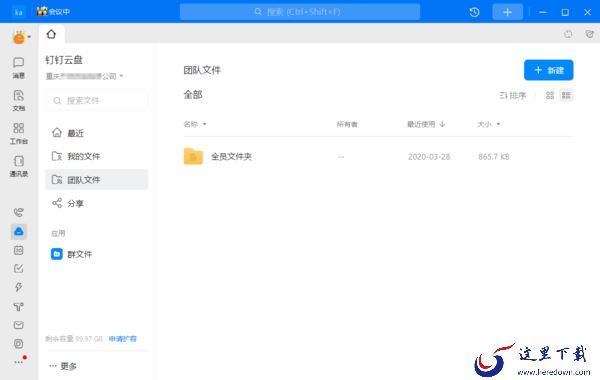Expand the avatar status dropdown arrow
The width and height of the screenshot is (600, 380).
pos(29,37)
